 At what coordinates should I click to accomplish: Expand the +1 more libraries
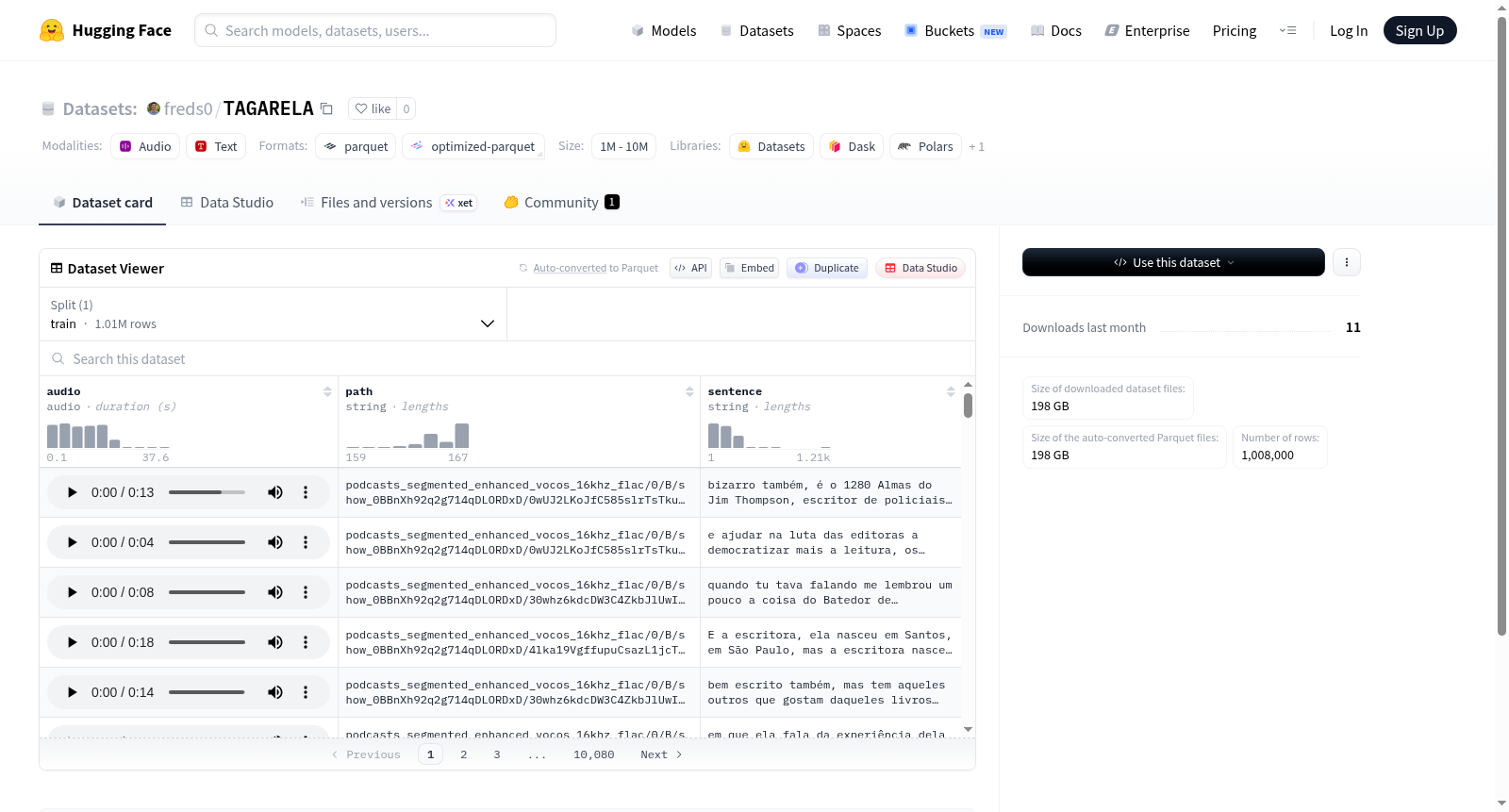click(976, 147)
